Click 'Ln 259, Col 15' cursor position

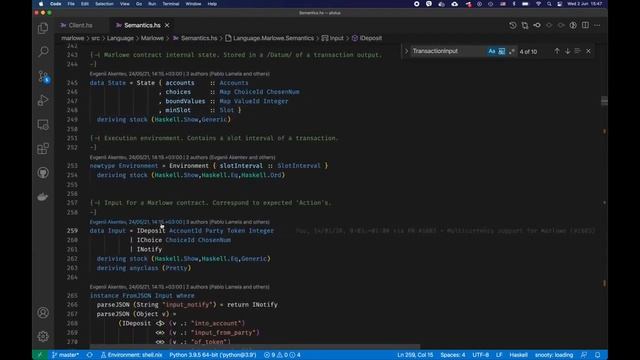tap(415, 355)
